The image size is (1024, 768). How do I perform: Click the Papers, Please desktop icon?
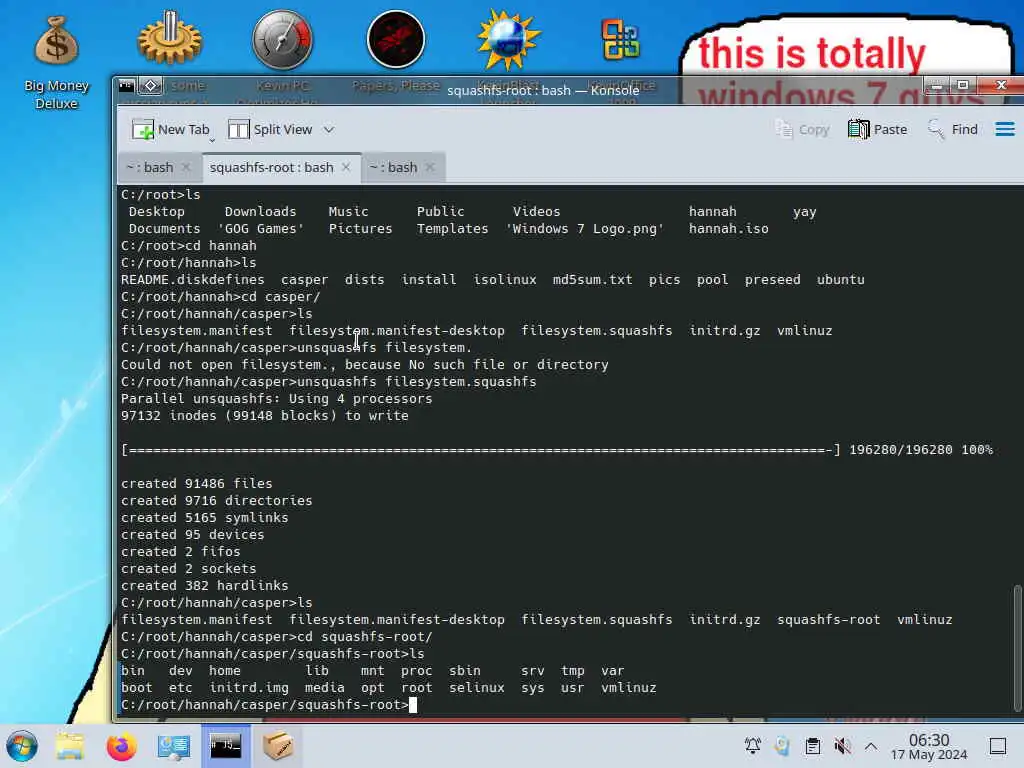[x=396, y=39]
